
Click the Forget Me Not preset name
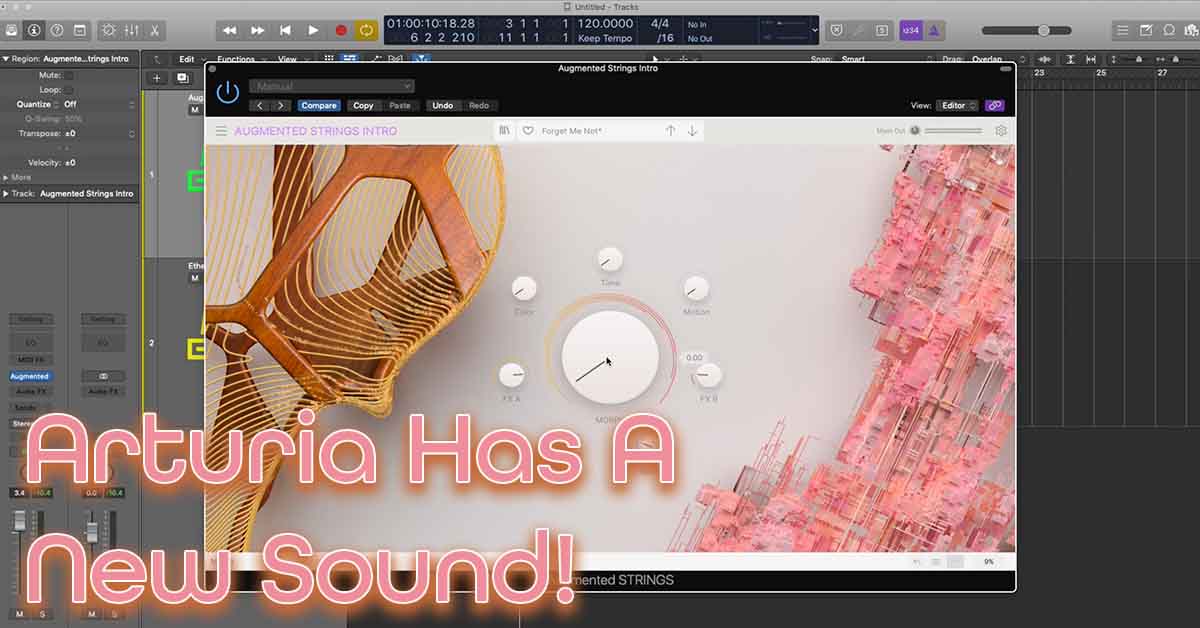point(572,131)
